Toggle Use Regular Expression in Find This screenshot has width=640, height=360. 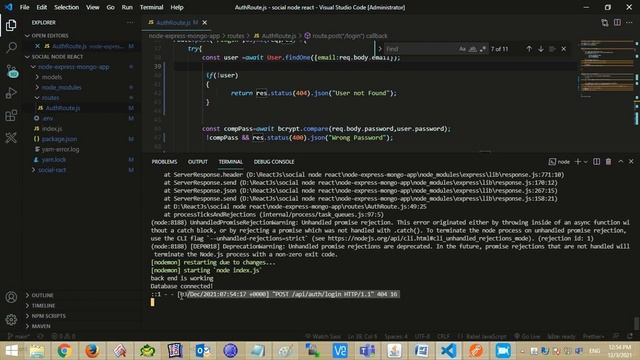click(483, 49)
